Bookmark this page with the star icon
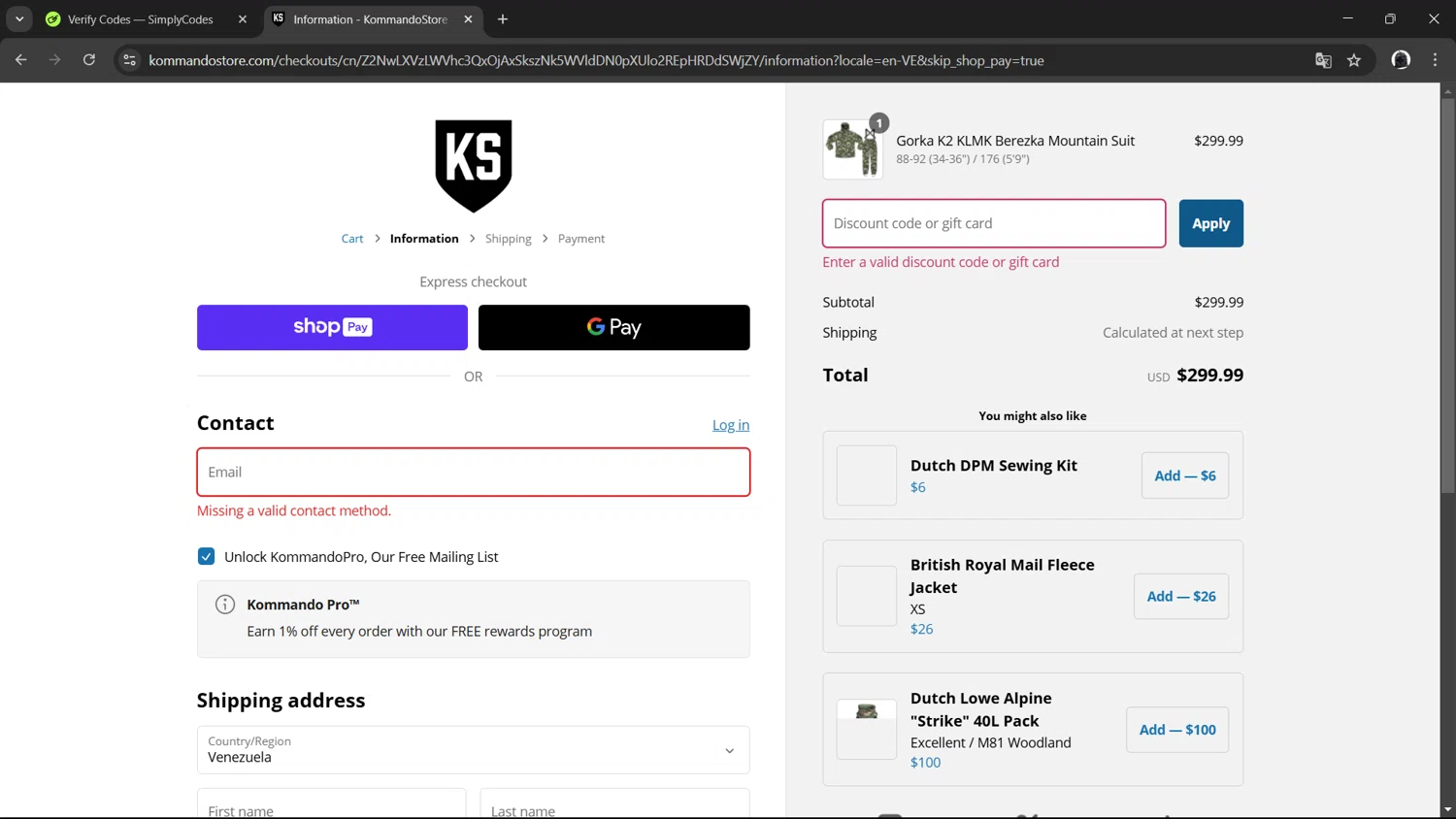Screen dimensions: 1456x819 pyautogui.click(x=1354, y=60)
